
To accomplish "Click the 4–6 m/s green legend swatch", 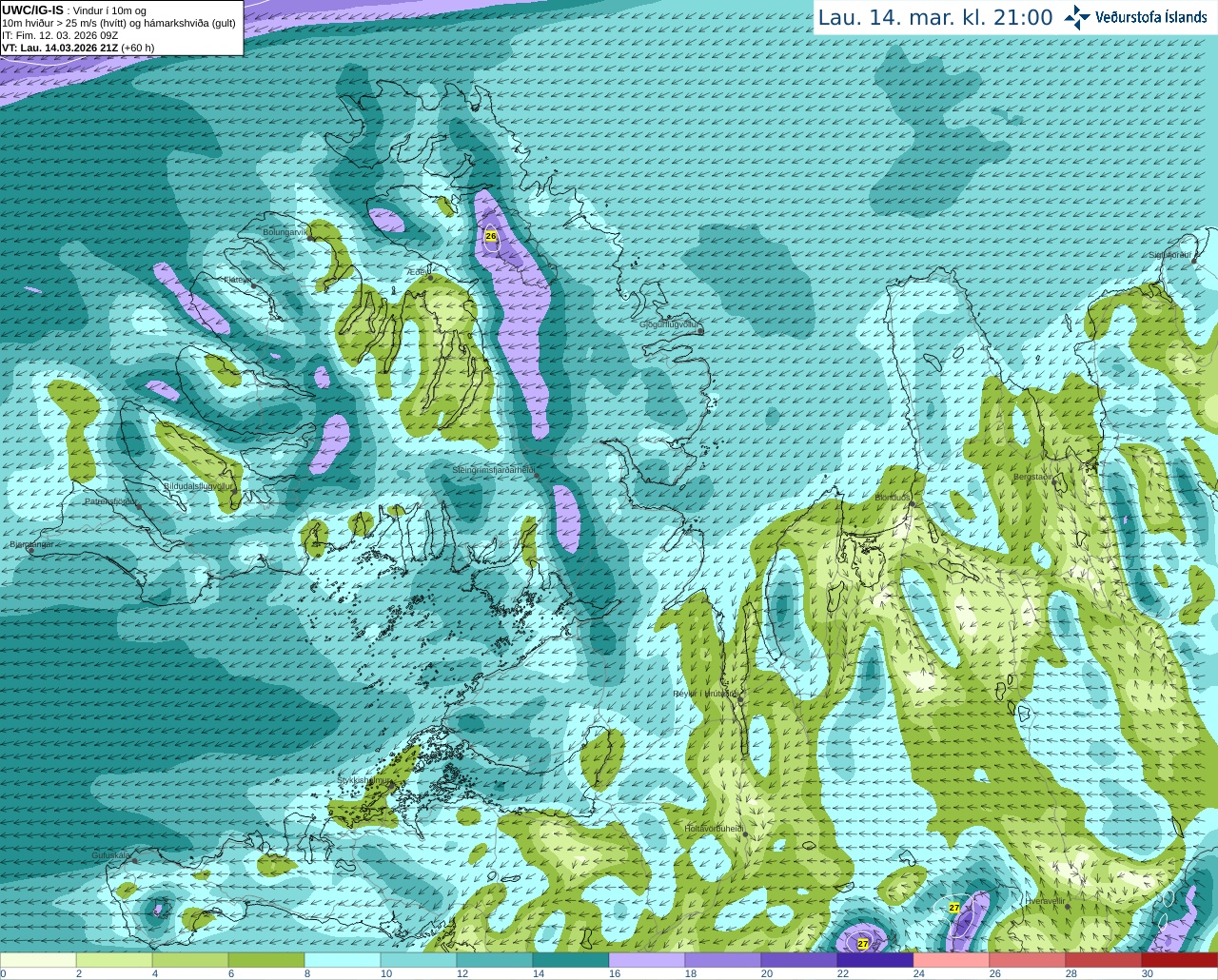I will click(x=190, y=960).
